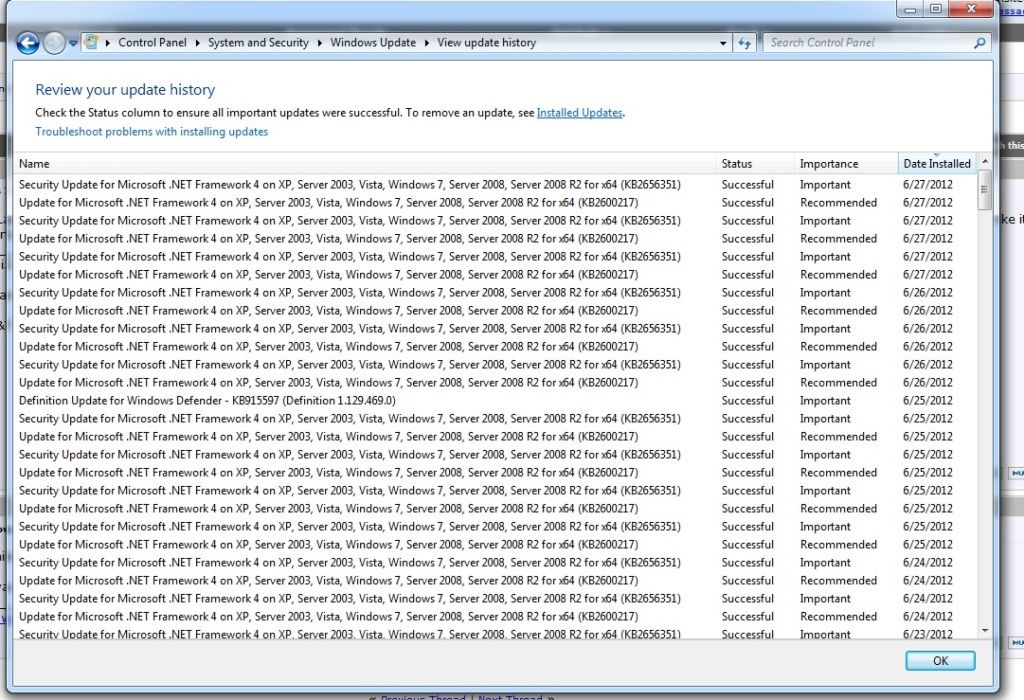This screenshot has width=1024, height=700.
Task: Go back using the Back arrow button
Action: (x=27, y=43)
